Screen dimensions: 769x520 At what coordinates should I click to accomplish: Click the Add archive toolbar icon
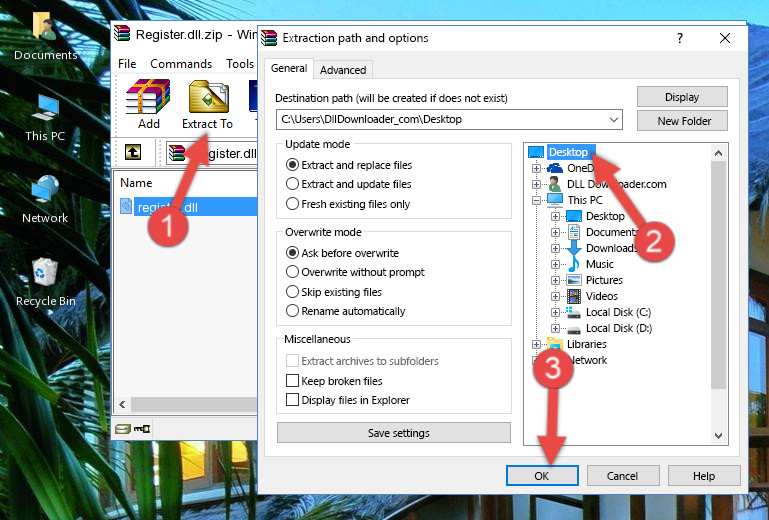click(148, 104)
